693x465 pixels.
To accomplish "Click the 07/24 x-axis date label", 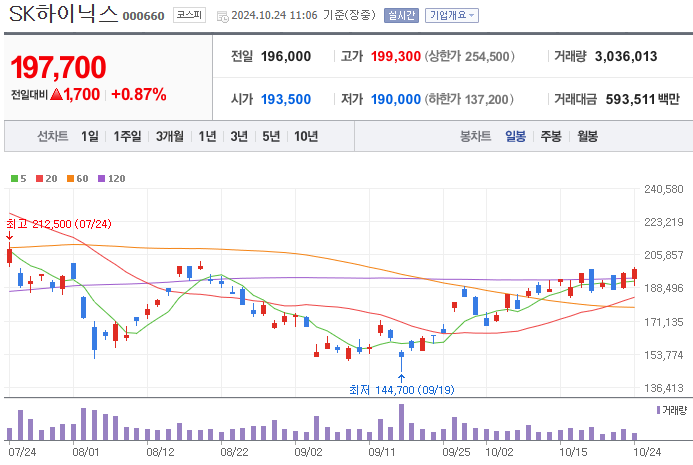I will coord(22,452).
